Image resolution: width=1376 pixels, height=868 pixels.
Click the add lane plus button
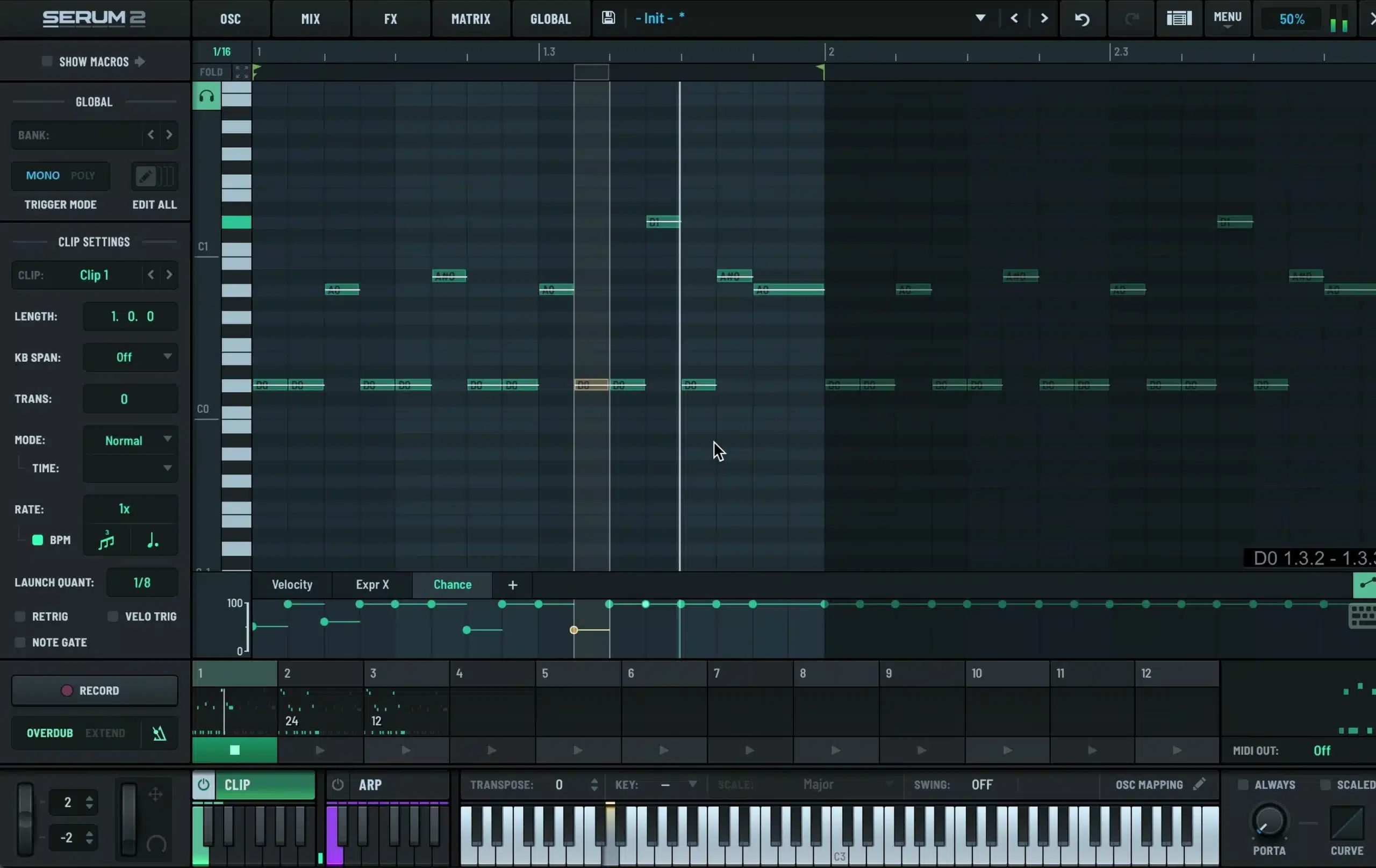(513, 585)
